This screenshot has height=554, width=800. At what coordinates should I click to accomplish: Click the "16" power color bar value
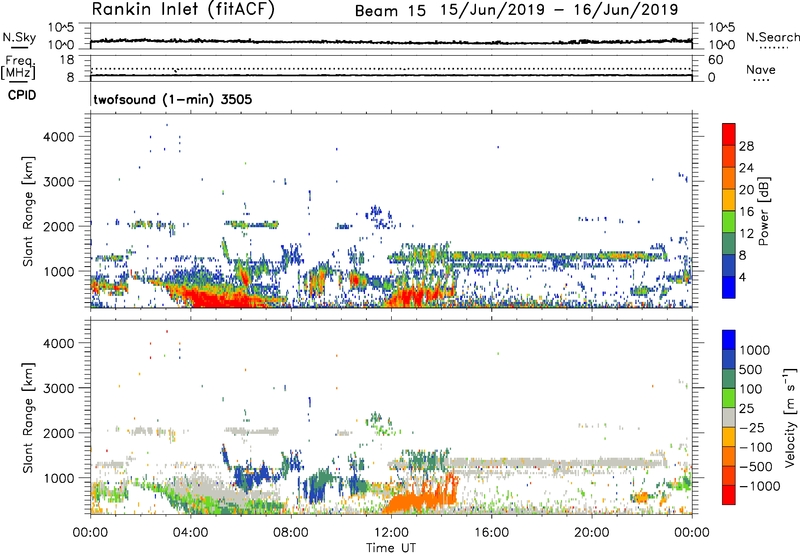(x=746, y=212)
